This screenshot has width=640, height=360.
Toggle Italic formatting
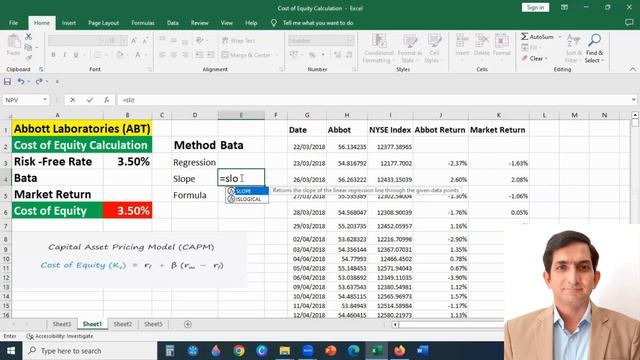[64, 55]
